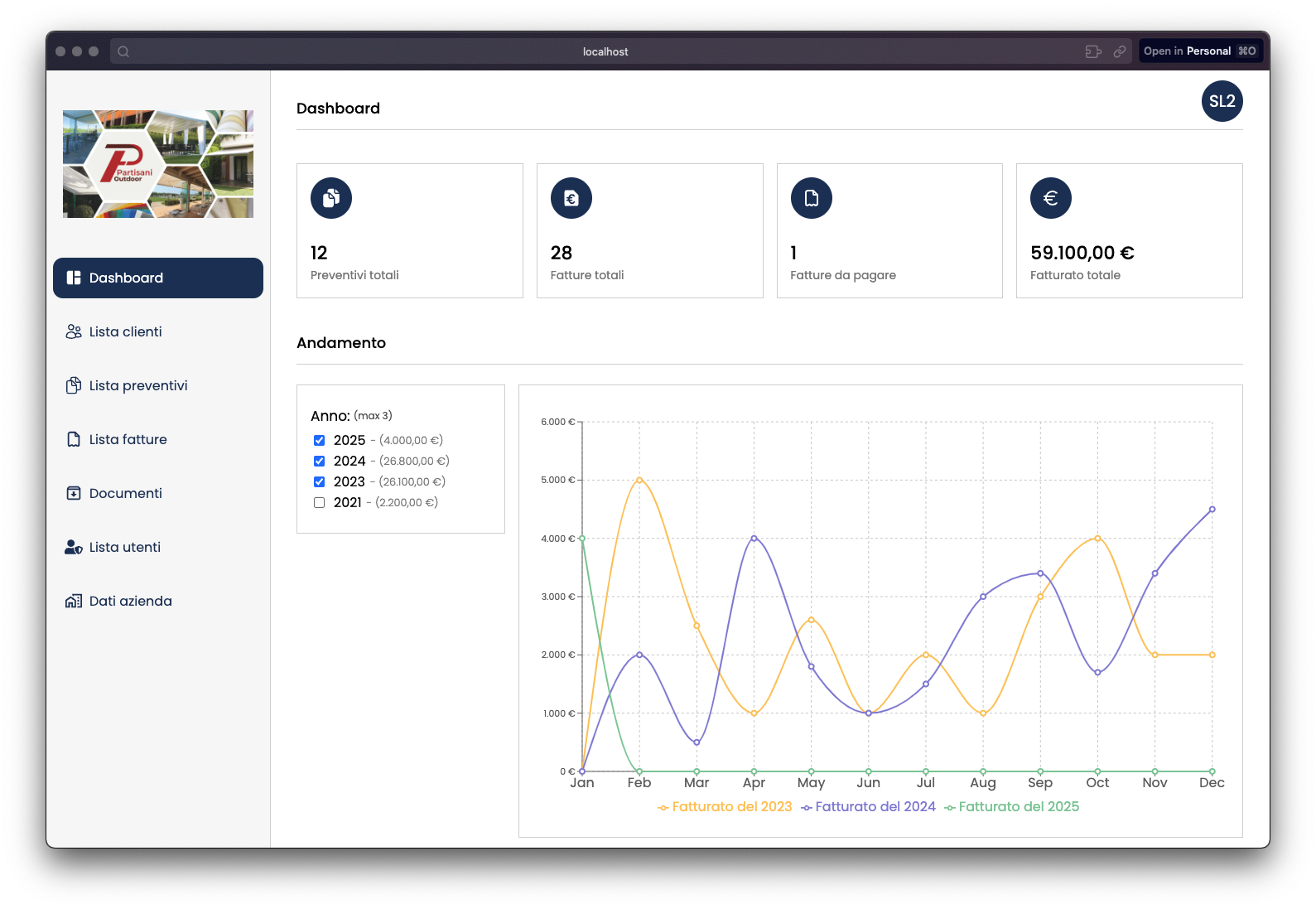1316x909 pixels.
Task: Click the Fatture da pagare receipt icon
Action: pyautogui.click(x=812, y=198)
